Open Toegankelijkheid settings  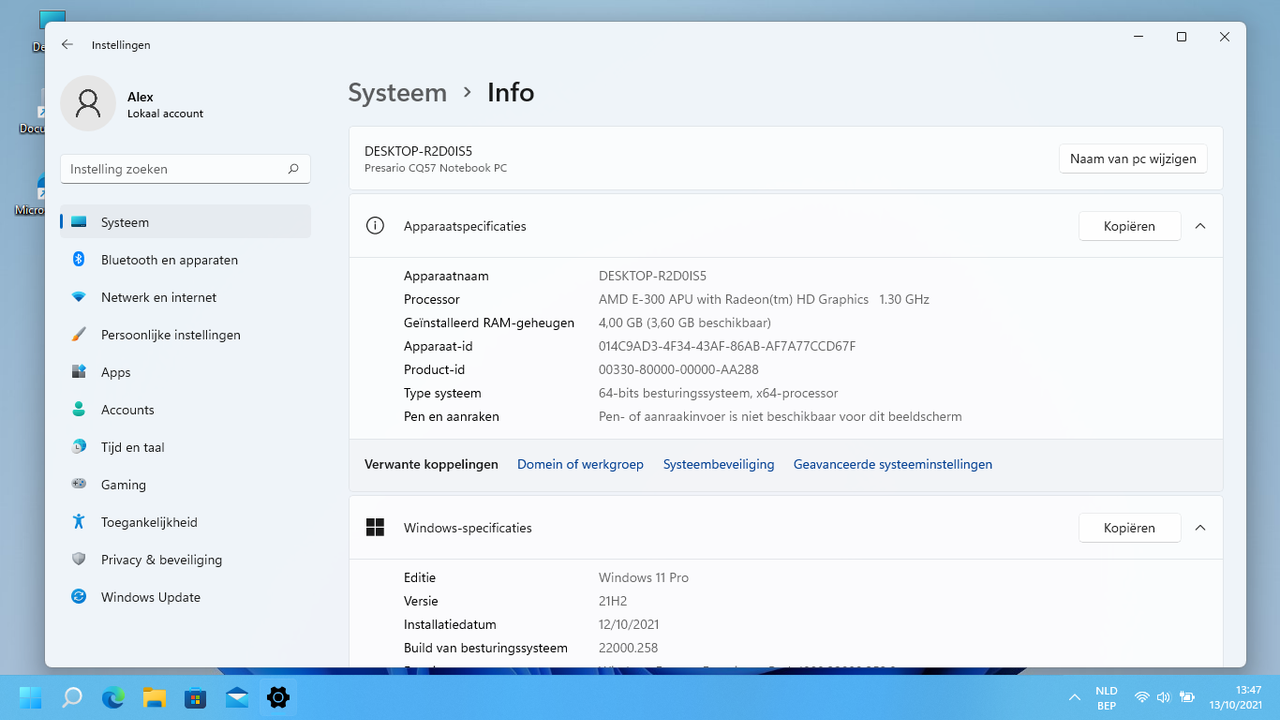(x=185, y=522)
